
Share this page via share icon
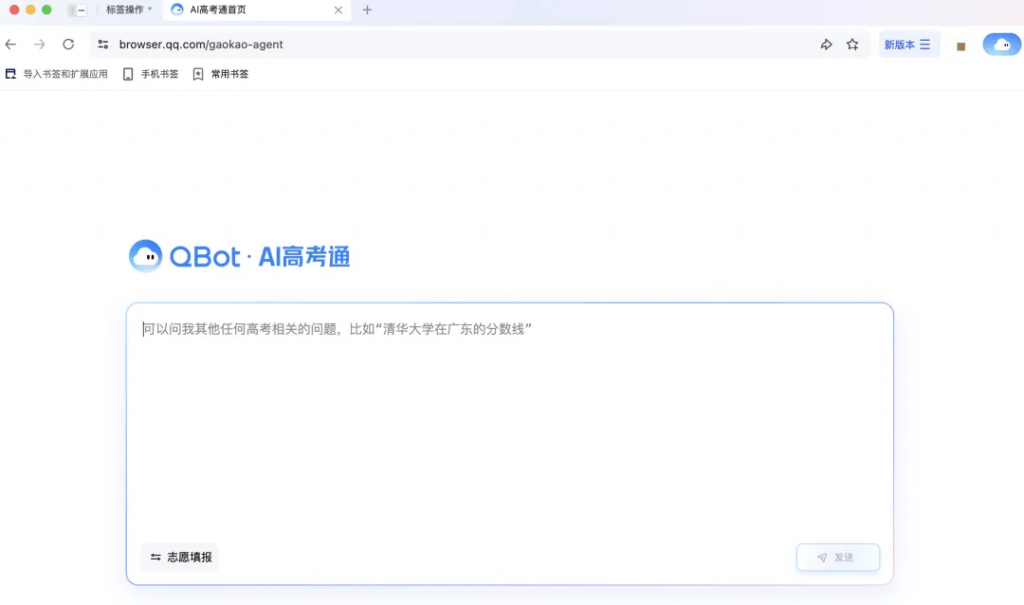click(826, 44)
